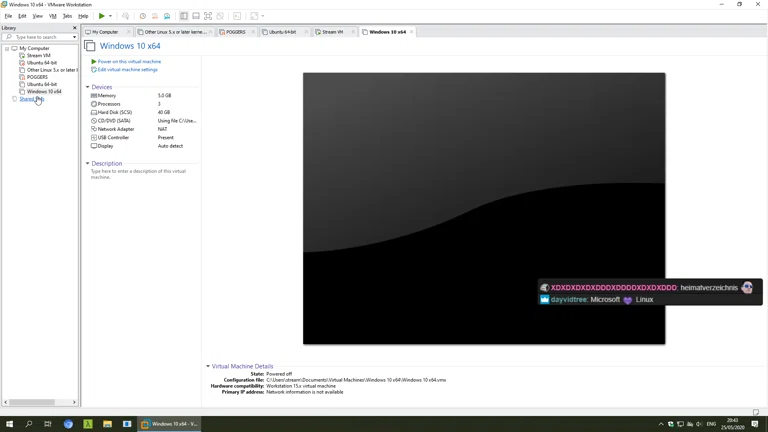The width and height of the screenshot is (768, 432).
Task: Click the Hard Disk (SCSI) device
Action: 144,113
